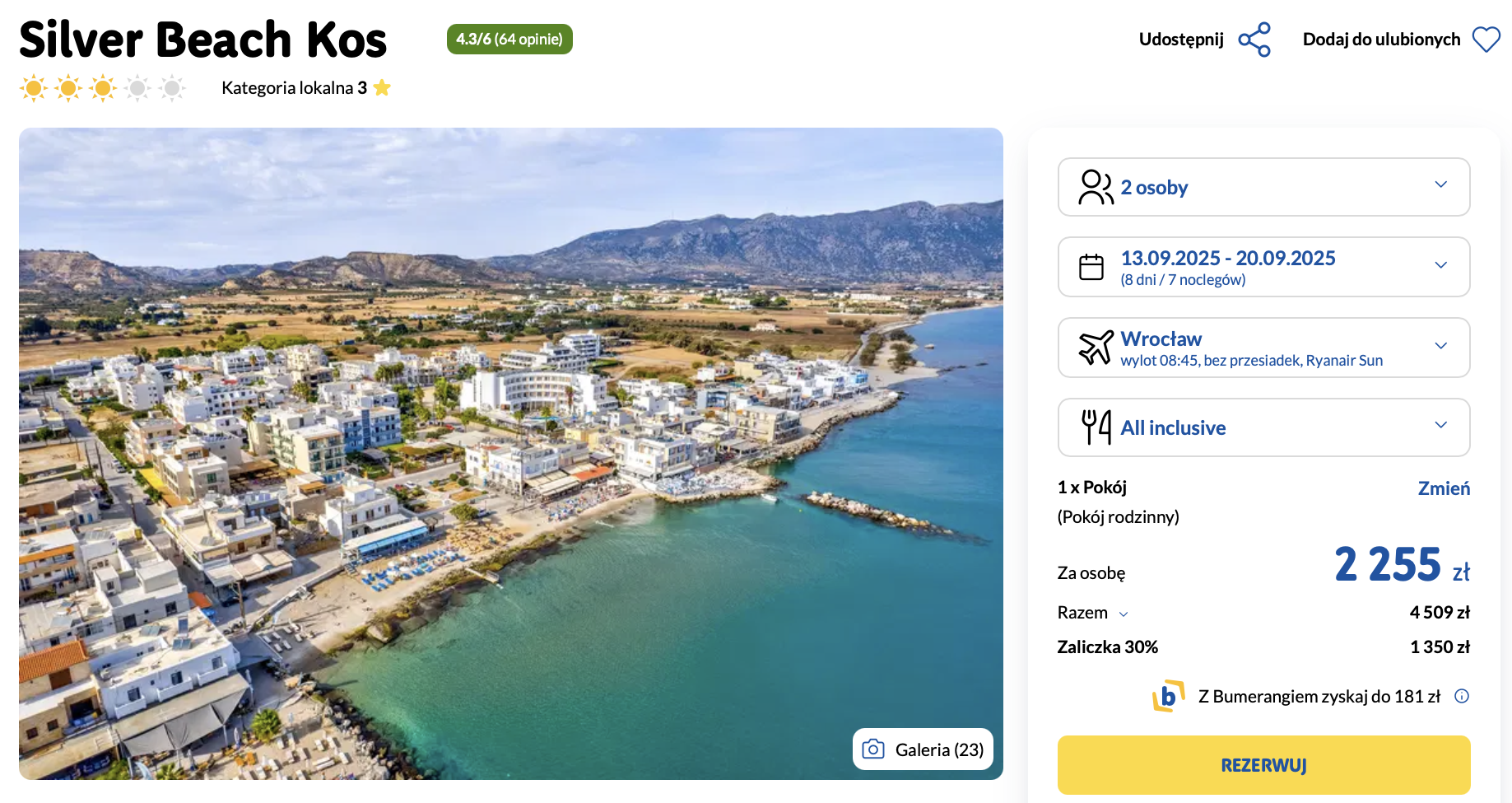Expand the 2 osoby guests dropdown

1440,185
